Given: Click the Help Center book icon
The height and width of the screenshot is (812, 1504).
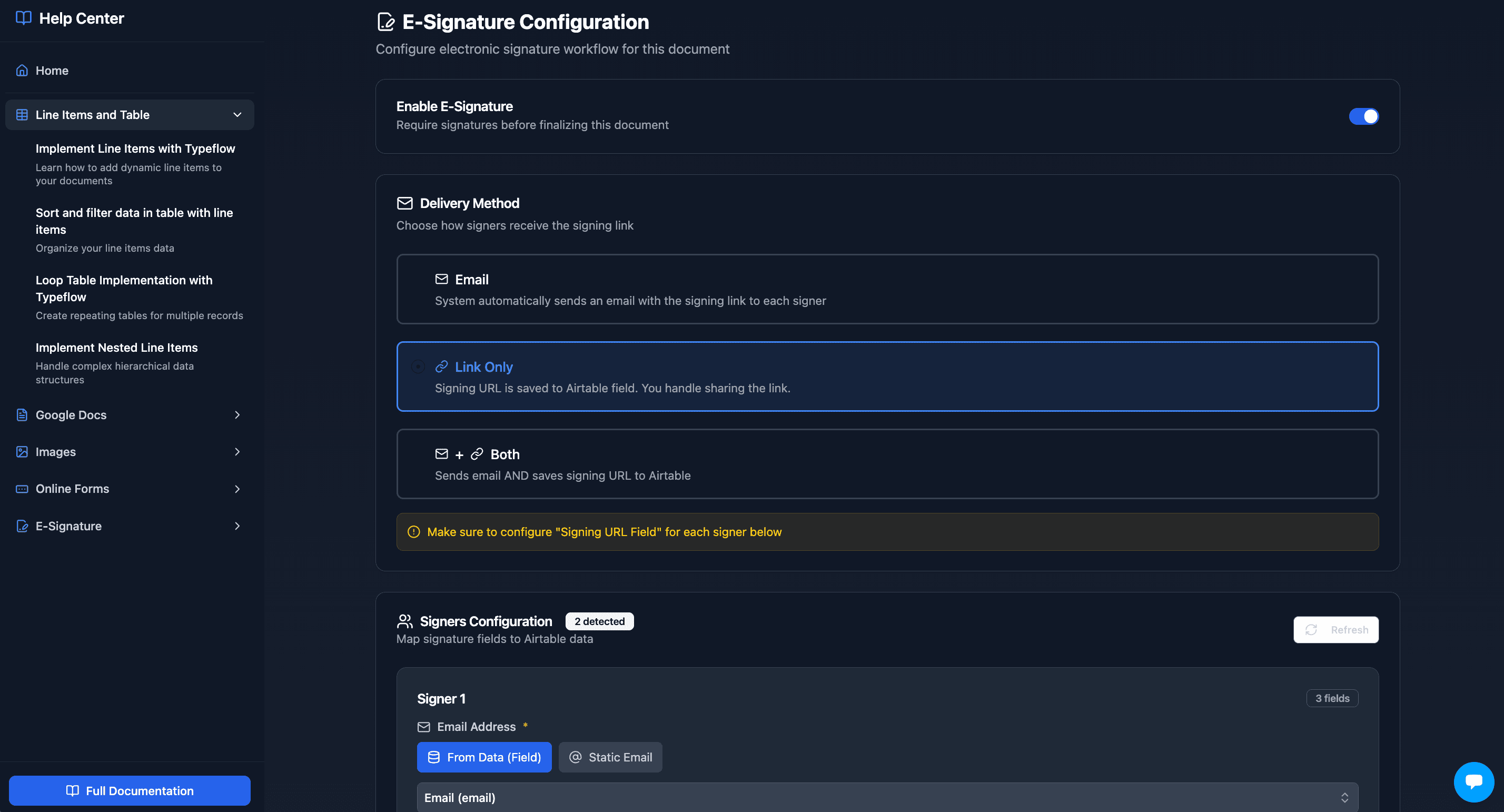Looking at the screenshot, I should click(x=23, y=18).
